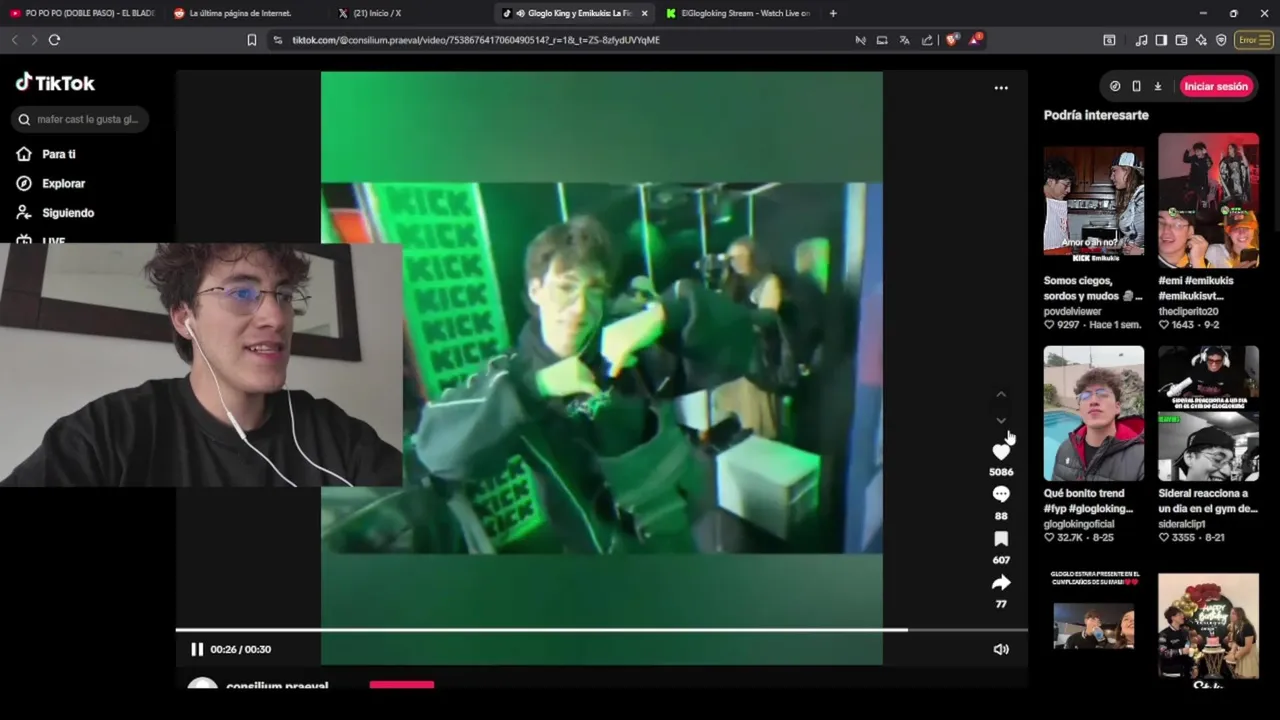Go to next video arrow

[x=1001, y=420]
